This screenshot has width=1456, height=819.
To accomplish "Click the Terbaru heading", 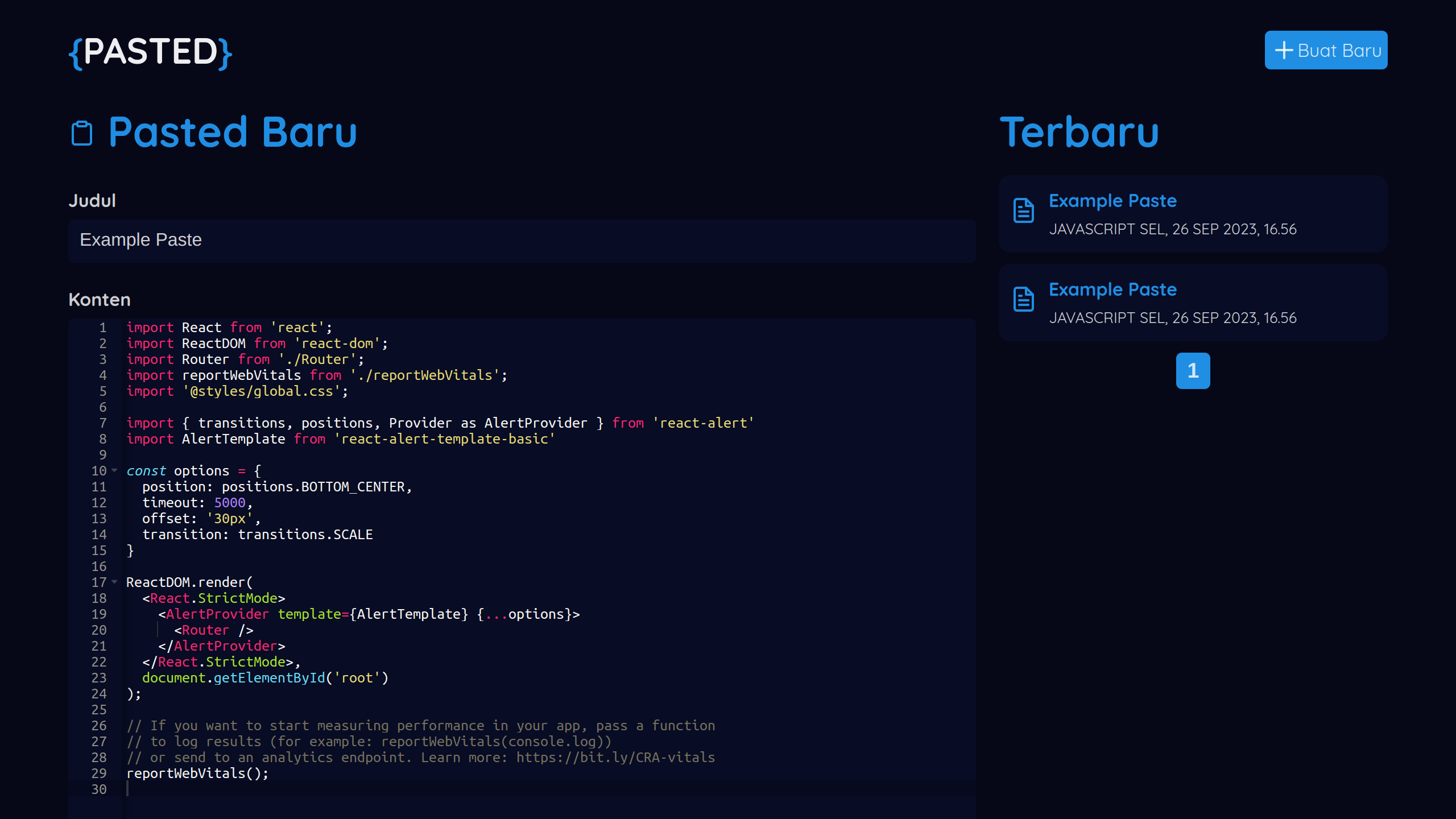I will click(1079, 132).
